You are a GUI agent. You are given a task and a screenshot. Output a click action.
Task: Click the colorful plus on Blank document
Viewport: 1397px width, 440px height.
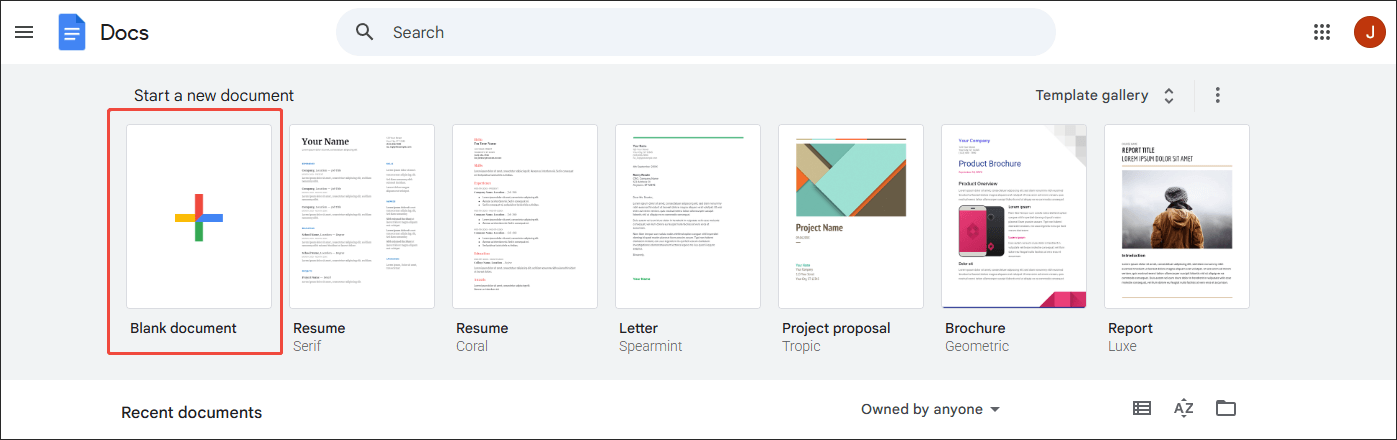click(199, 217)
